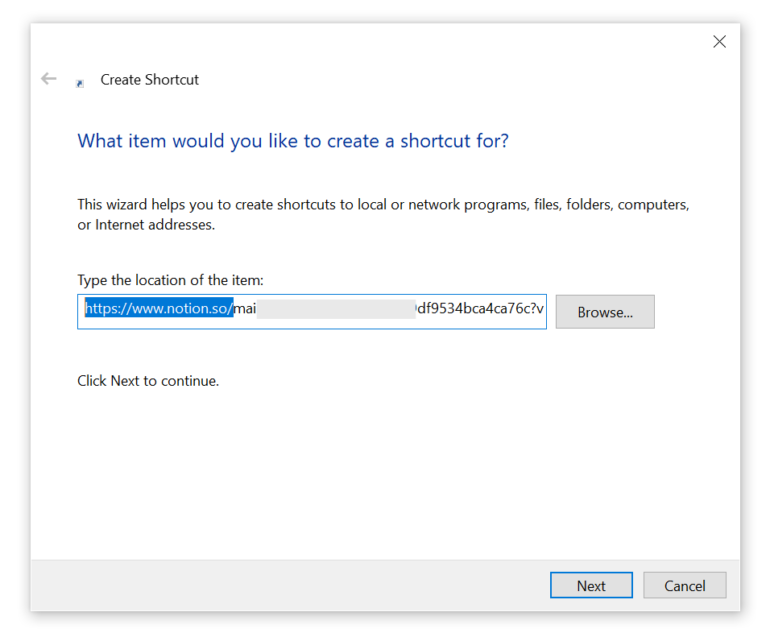Click the blank white area below the instruction text
The width and height of the screenshot is (770, 637).
[x=385, y=470]
